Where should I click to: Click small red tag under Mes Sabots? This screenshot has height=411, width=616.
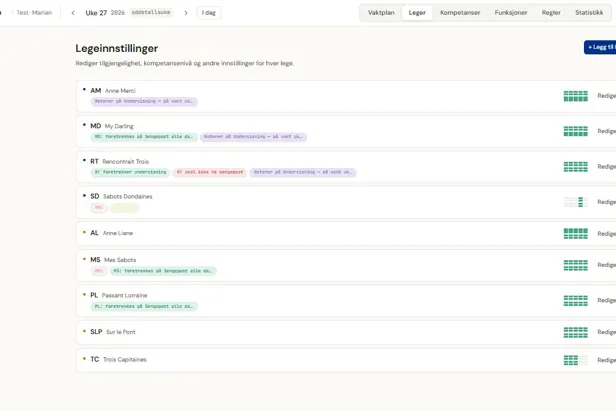coord(99,271)
